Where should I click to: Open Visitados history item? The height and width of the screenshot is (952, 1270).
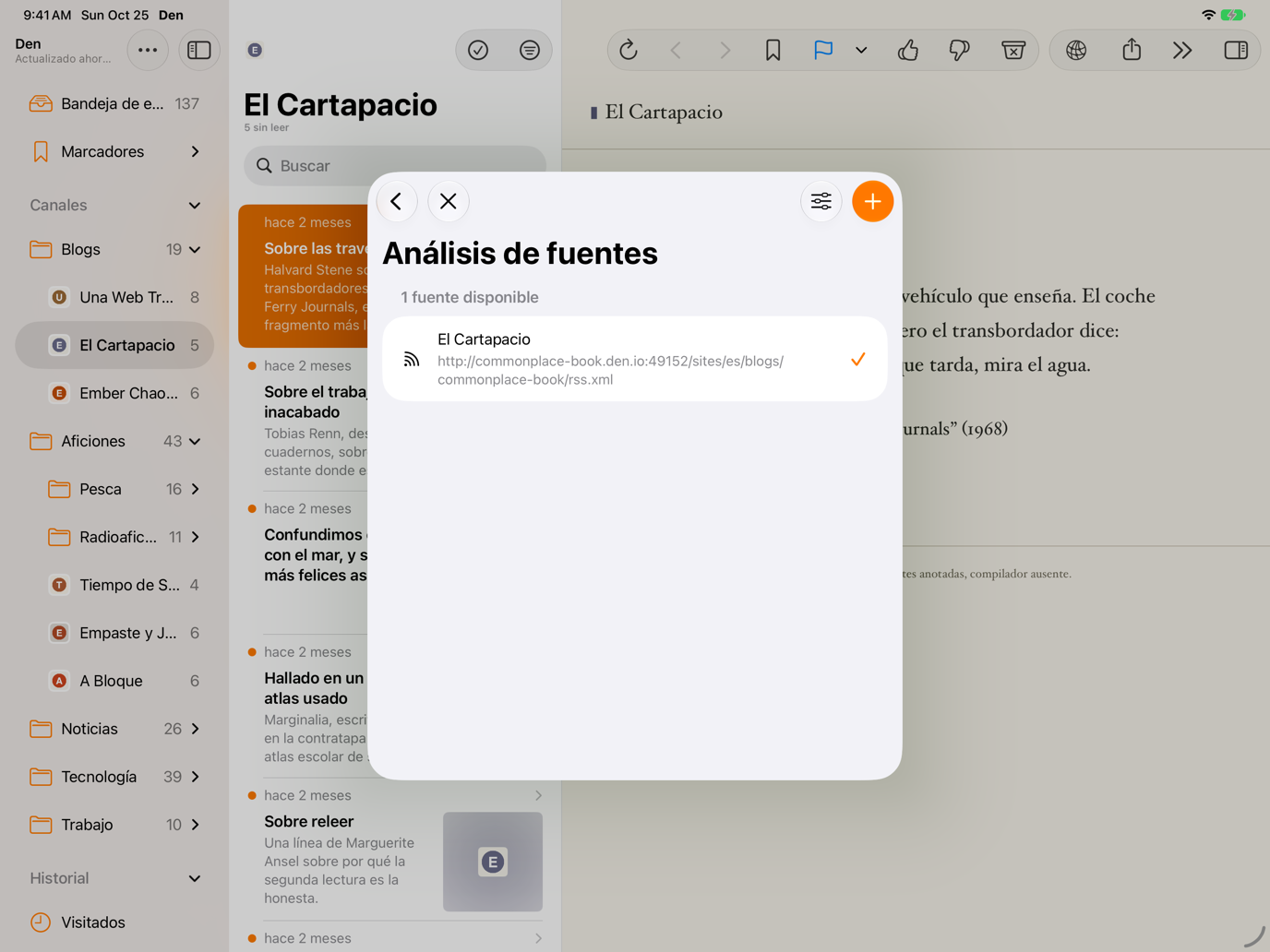tap(114, 922)
